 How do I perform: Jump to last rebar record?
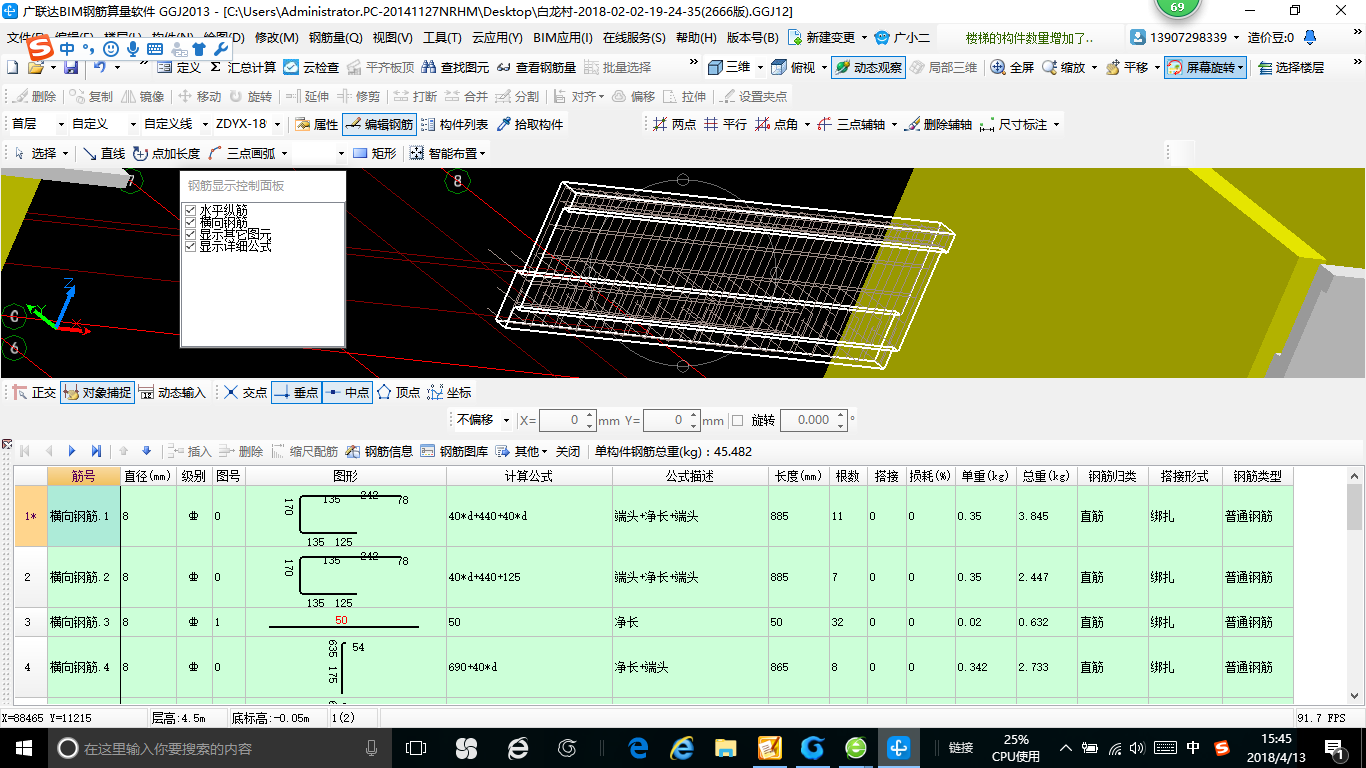[x=96, y=451]
